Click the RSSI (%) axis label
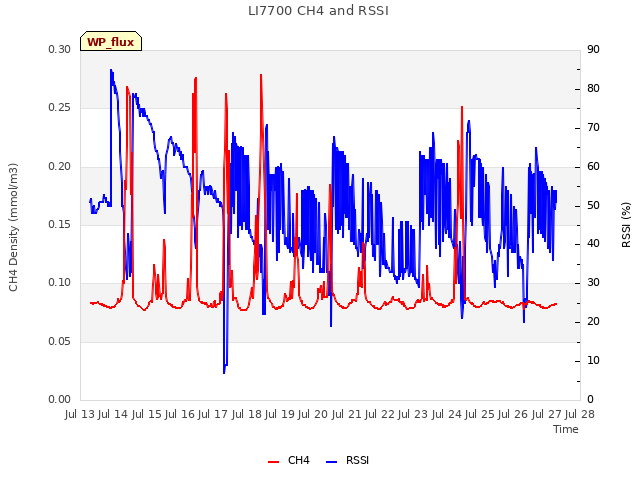Image resolution: width=640 pixels, height=480 pixels. coord(626,225)
